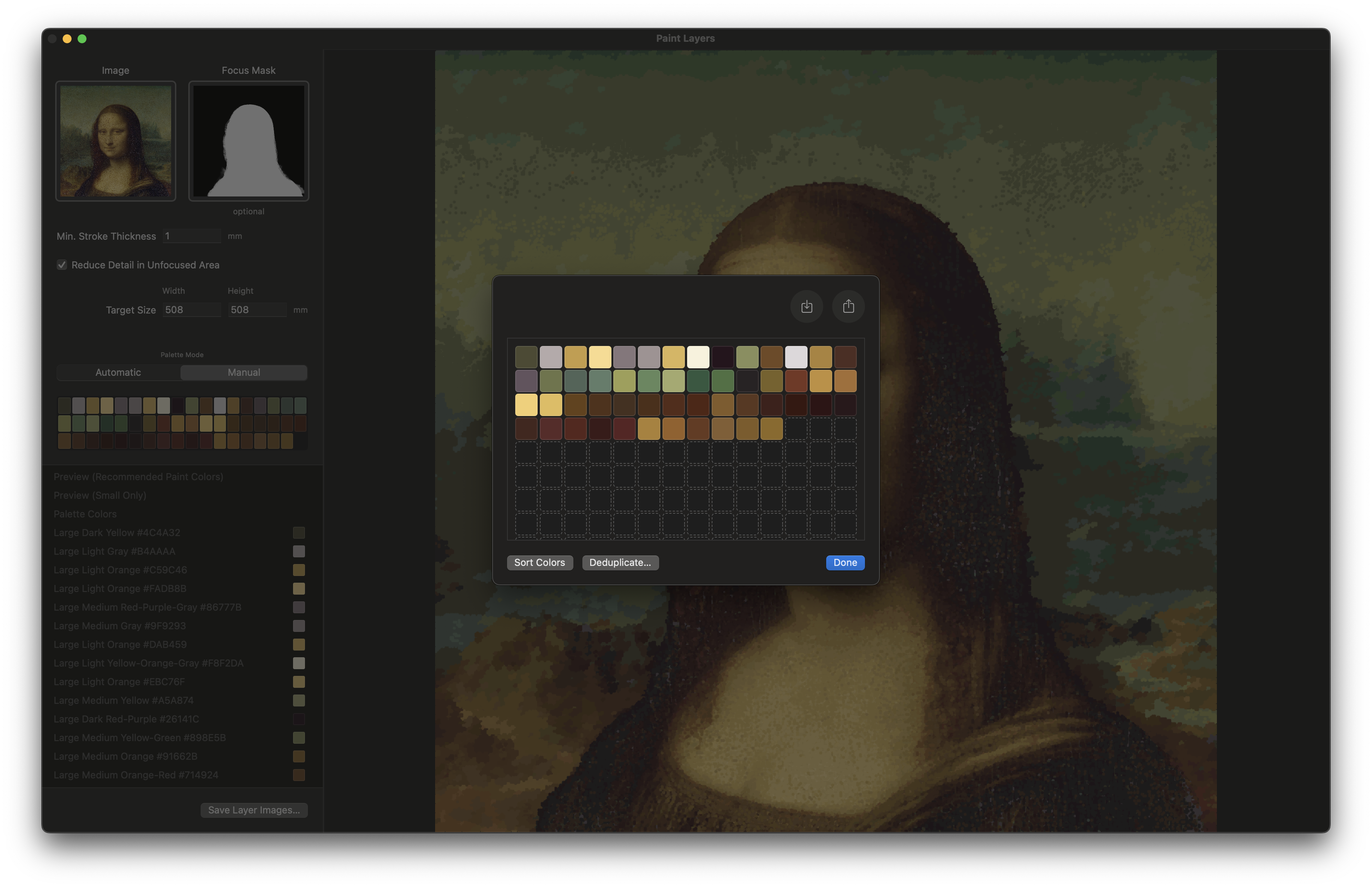Open the Deduplicate dialog
1372x888 pixels.
pos(620,563)
